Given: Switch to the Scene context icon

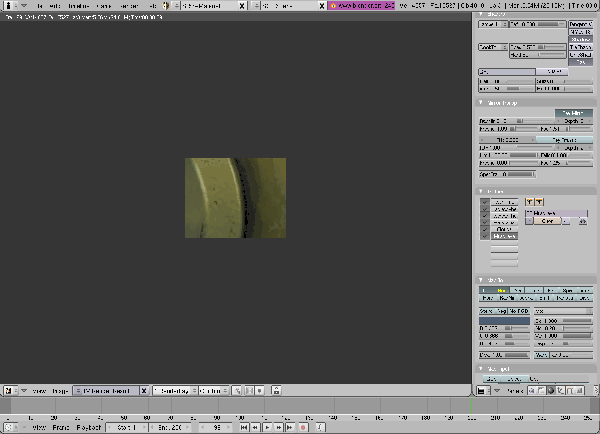Looking at the screenshot, I should pyautogui.click(x=580, y=391).
